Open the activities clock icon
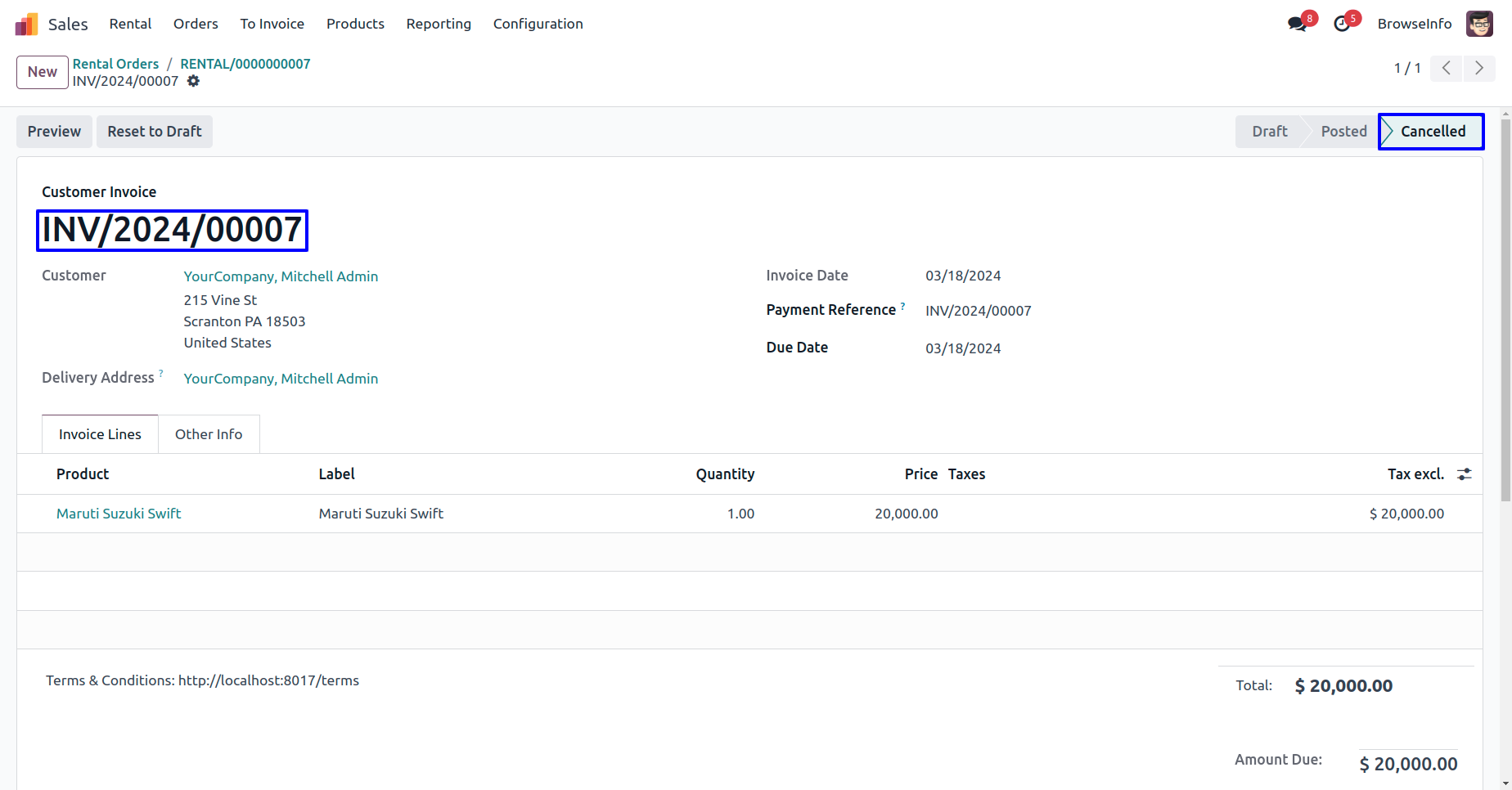This screenshot has width=1512, height=790. point(1342,24)
